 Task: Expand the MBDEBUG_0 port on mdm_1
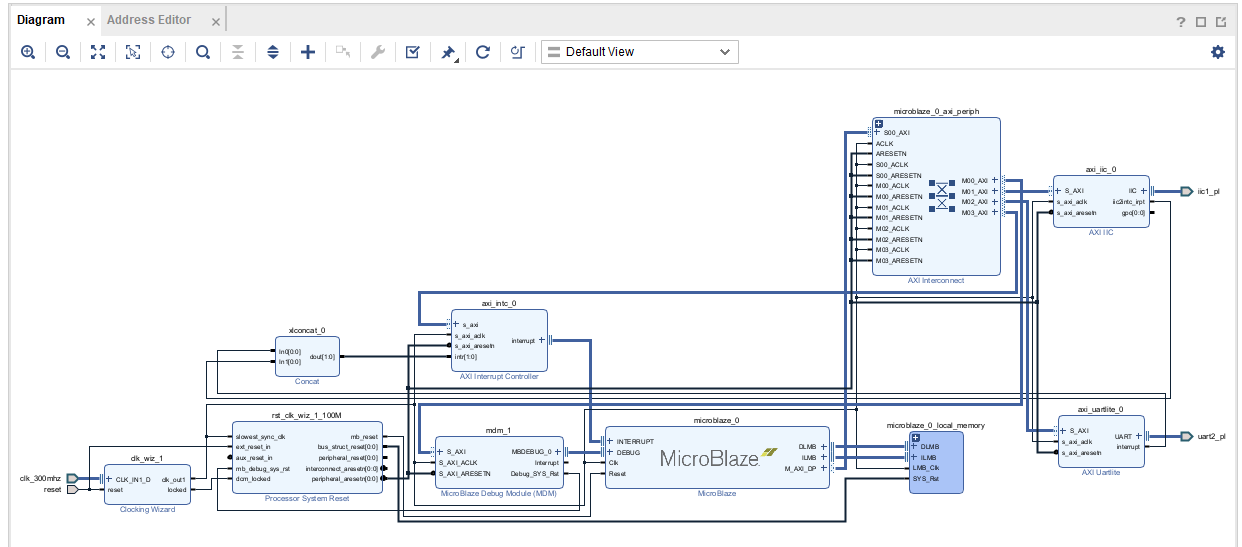click(x=559, y=452)
